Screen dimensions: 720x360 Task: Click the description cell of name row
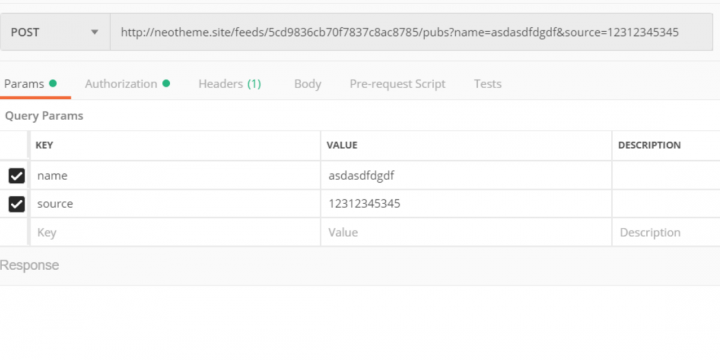tap(666, 175)
